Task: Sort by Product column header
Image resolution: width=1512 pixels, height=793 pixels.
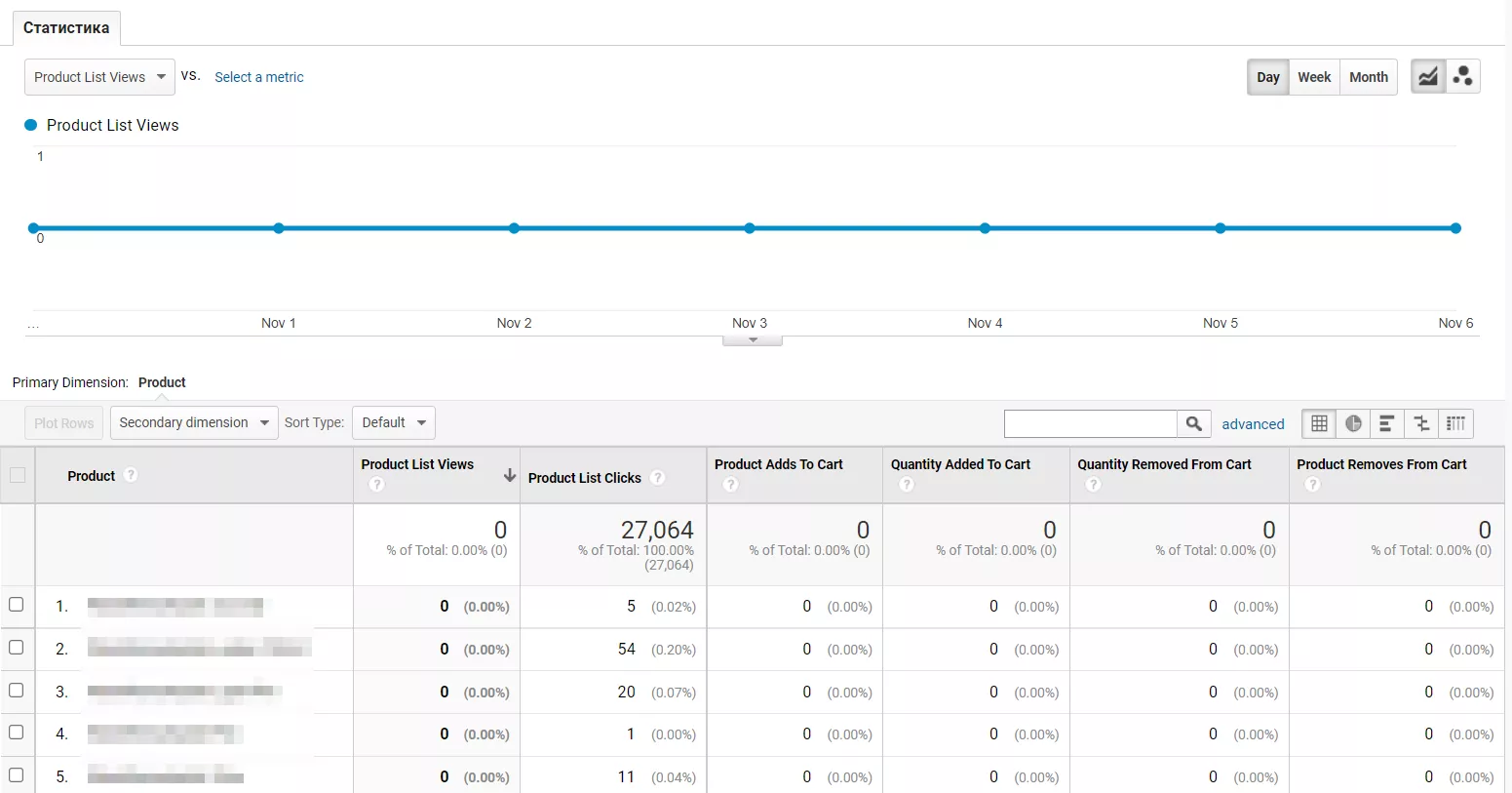Action: coord(92,476)
